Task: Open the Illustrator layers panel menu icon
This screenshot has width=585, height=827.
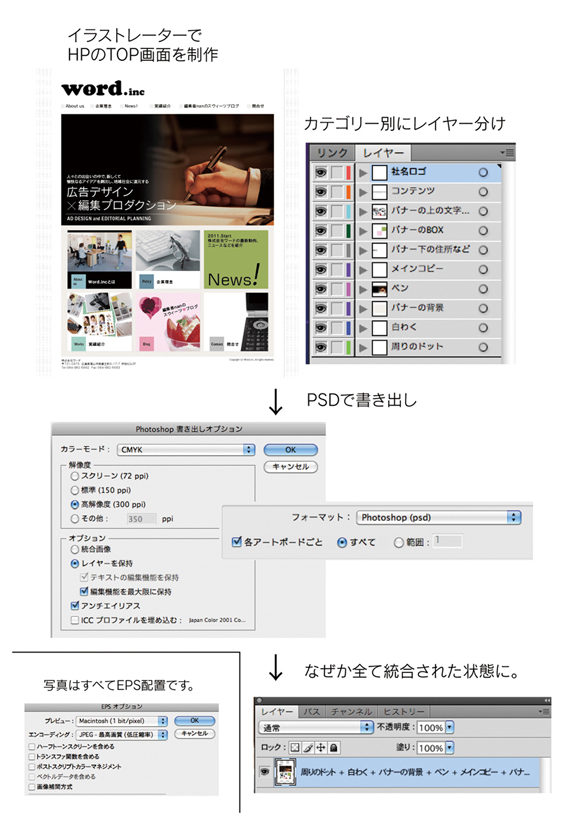Action: [507, 153]
